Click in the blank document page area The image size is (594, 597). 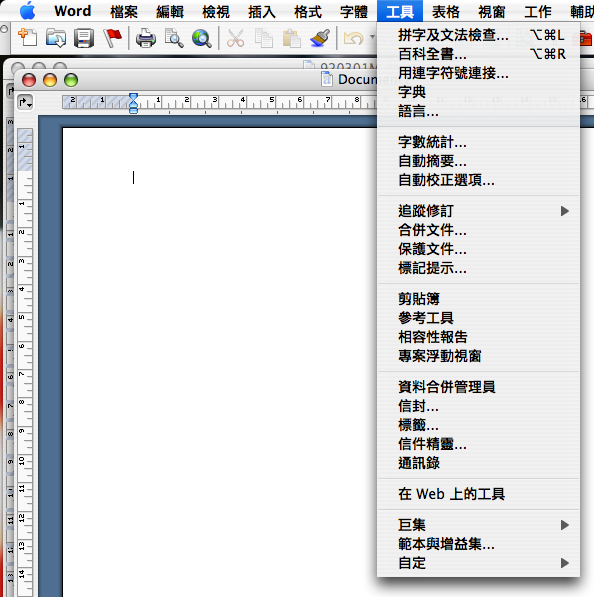(220, 362)
